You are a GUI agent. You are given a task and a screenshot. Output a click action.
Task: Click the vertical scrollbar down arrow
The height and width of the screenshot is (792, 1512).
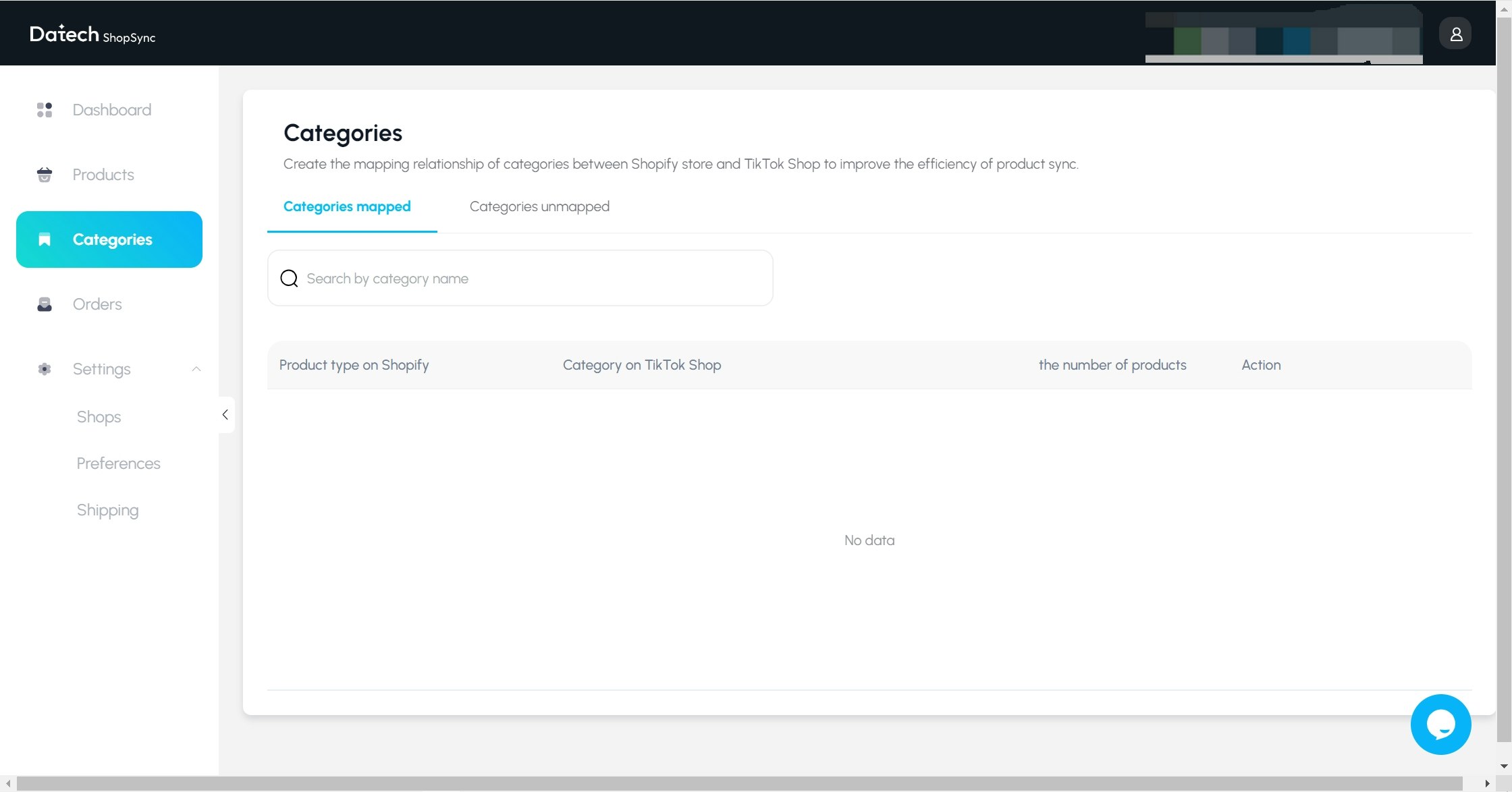(1504, 766)
